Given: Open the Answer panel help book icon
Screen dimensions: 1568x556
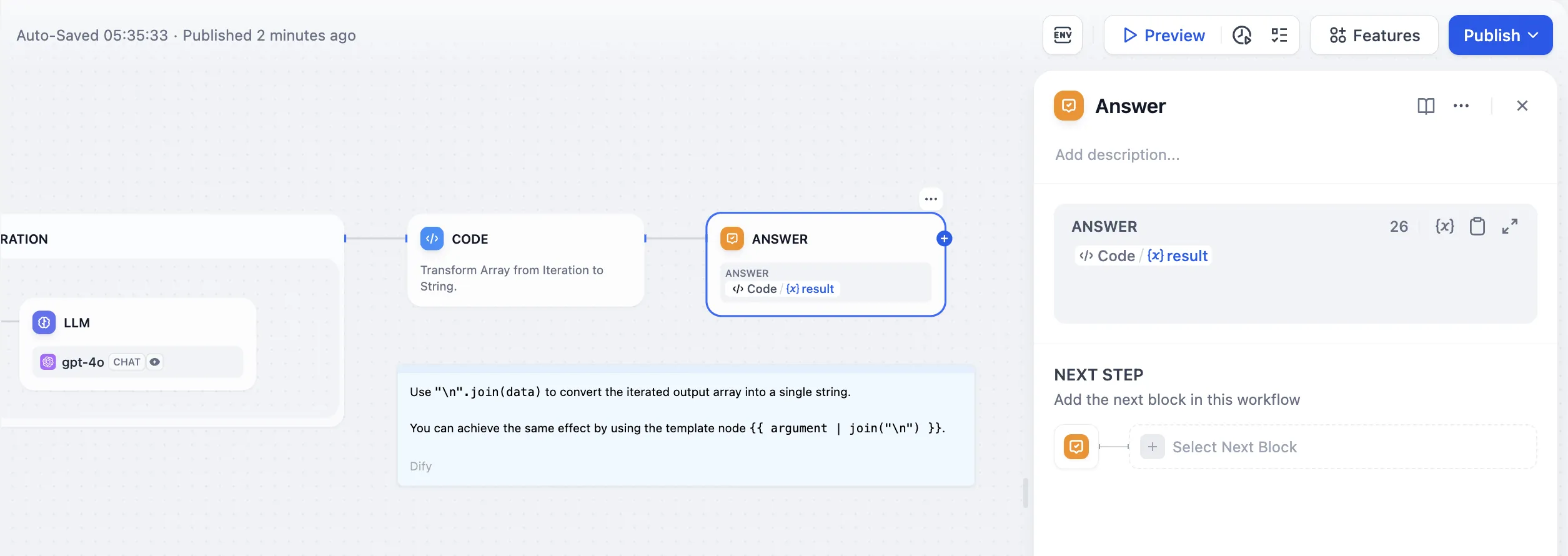Looking at the screenshot, I should click(x=1426, y=106).
